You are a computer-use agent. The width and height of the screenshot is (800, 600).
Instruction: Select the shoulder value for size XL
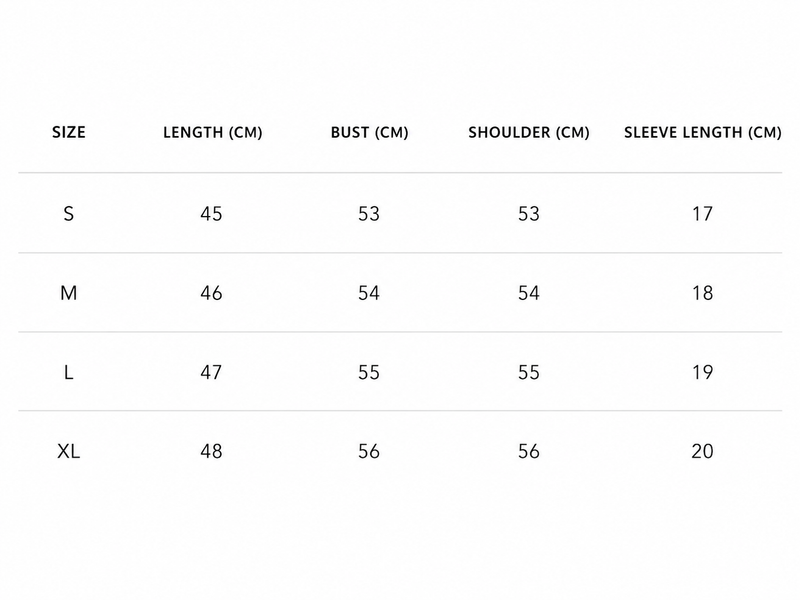(529, 452)
